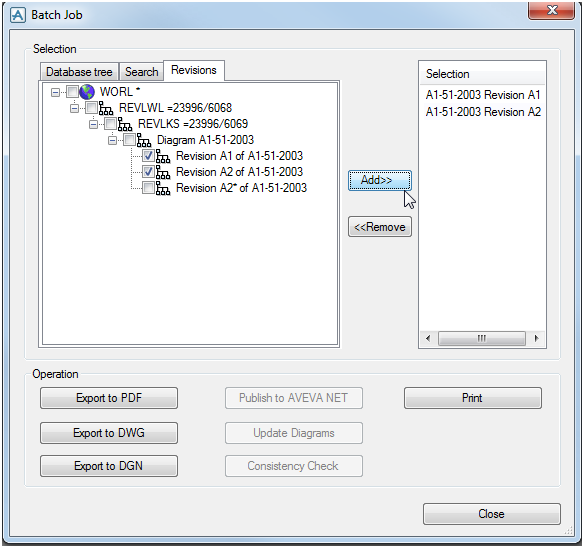Click the <<Remove button
The image size is (584, 547).
pos(380,227)
